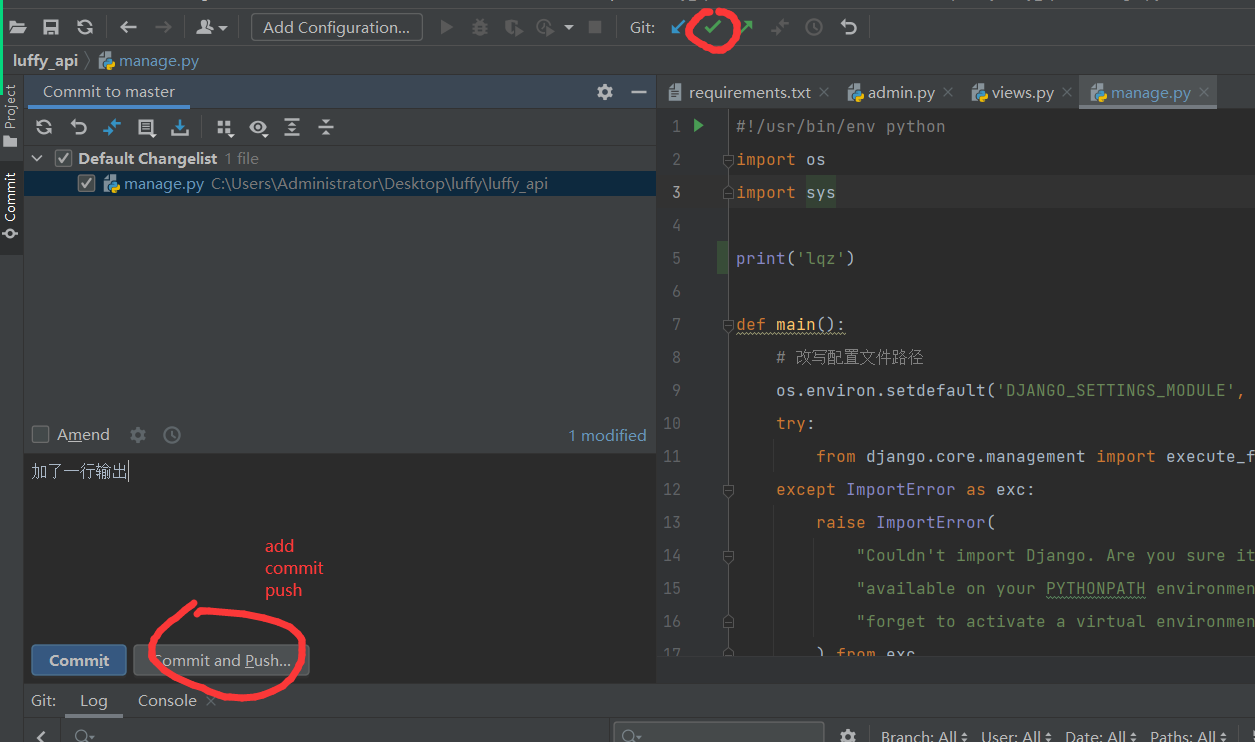Fold the import block at line 2
The image size is (1255, 742).
tap(728, 160)
